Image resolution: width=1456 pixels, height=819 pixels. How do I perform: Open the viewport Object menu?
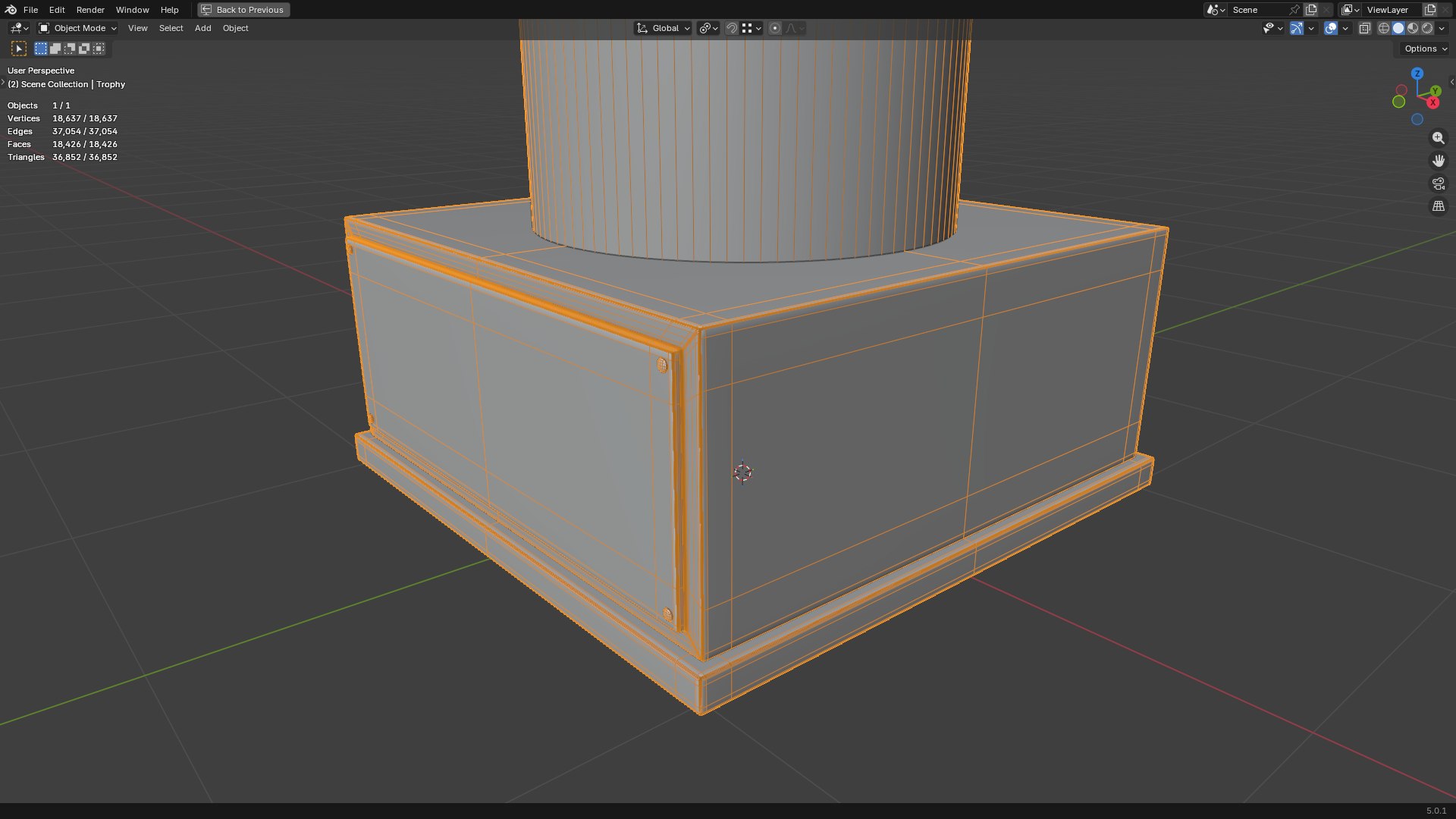point(235,28)
